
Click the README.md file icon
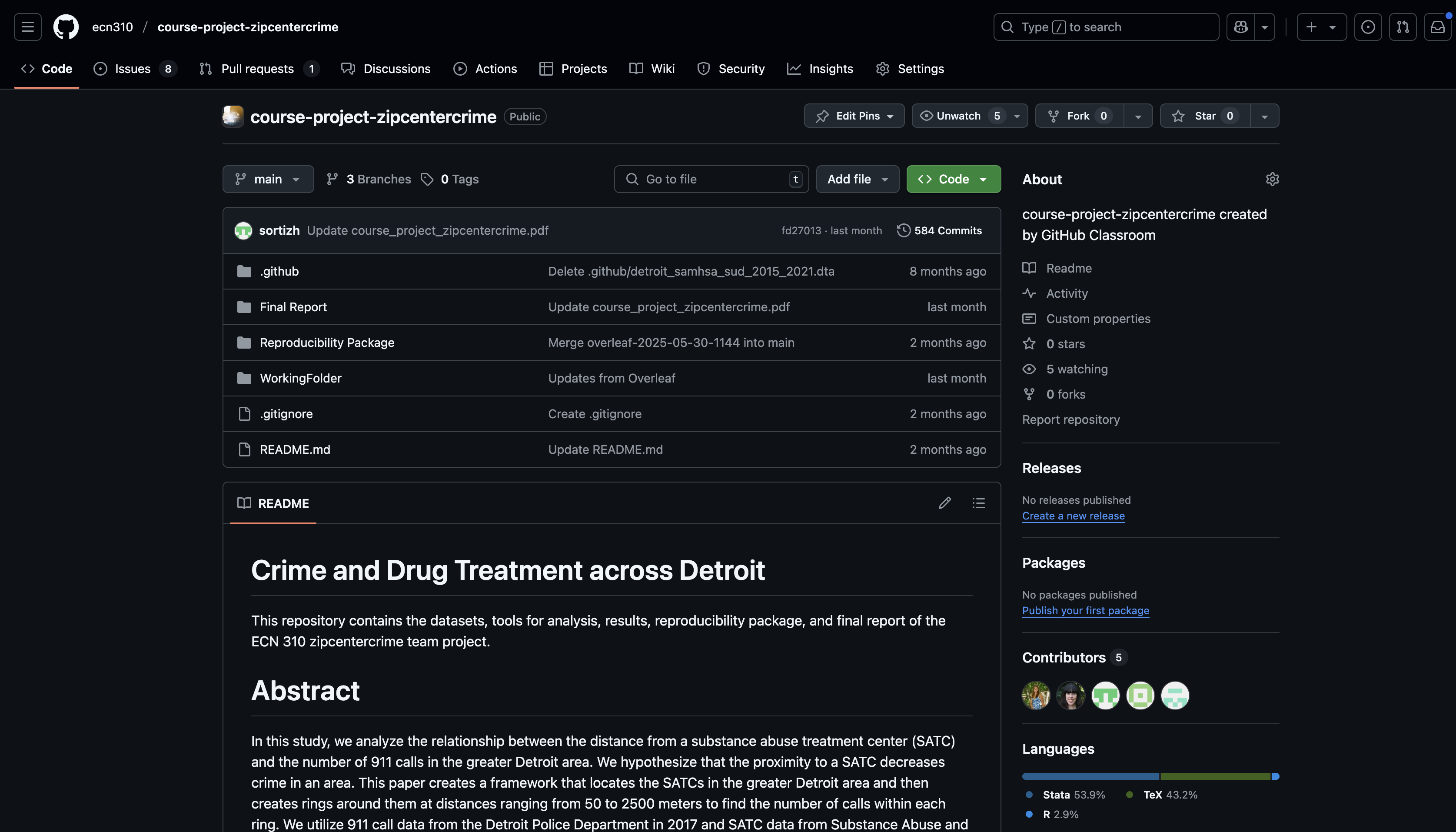point(244,450)
